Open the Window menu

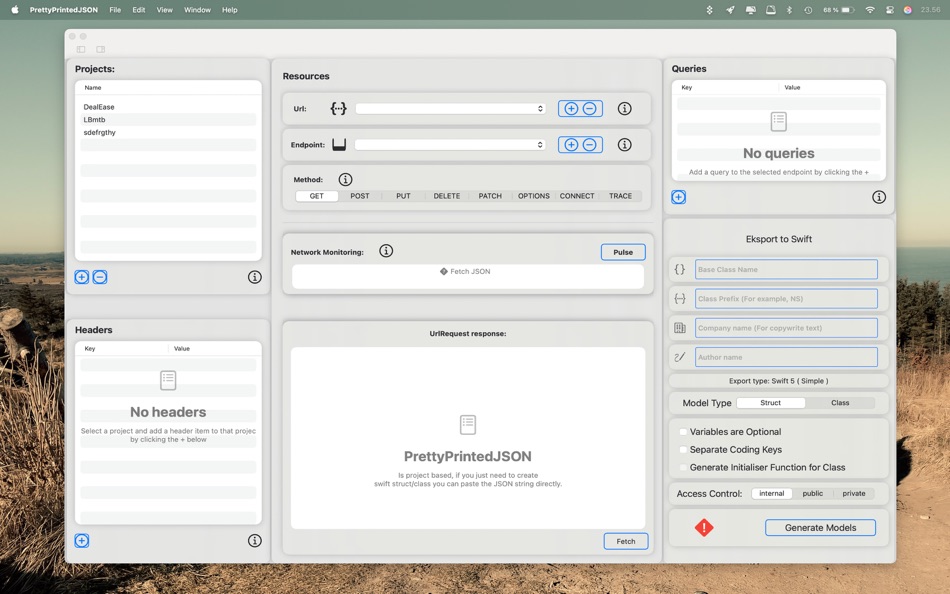[x=197, y=9]
